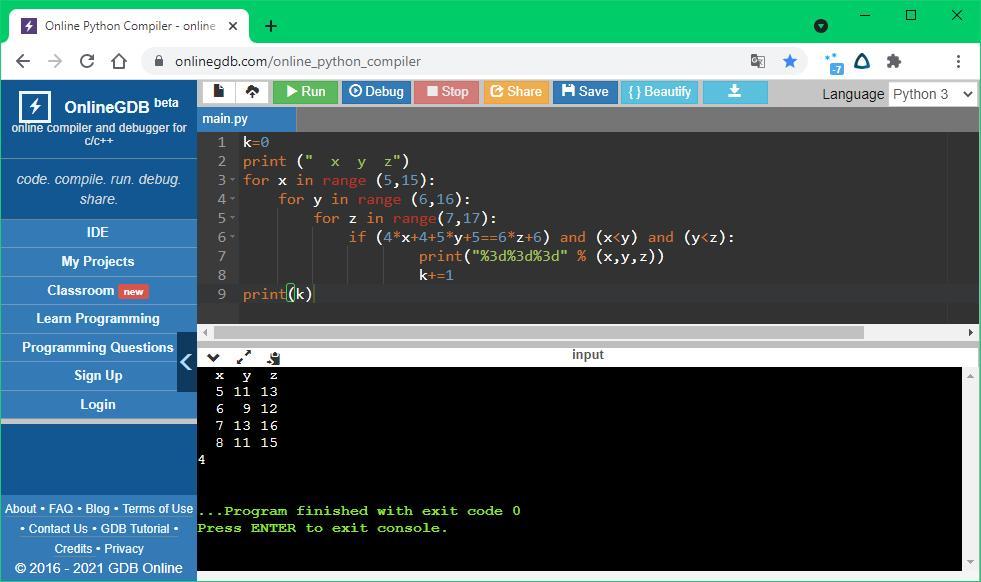Open the Terms of Use link

158,509
